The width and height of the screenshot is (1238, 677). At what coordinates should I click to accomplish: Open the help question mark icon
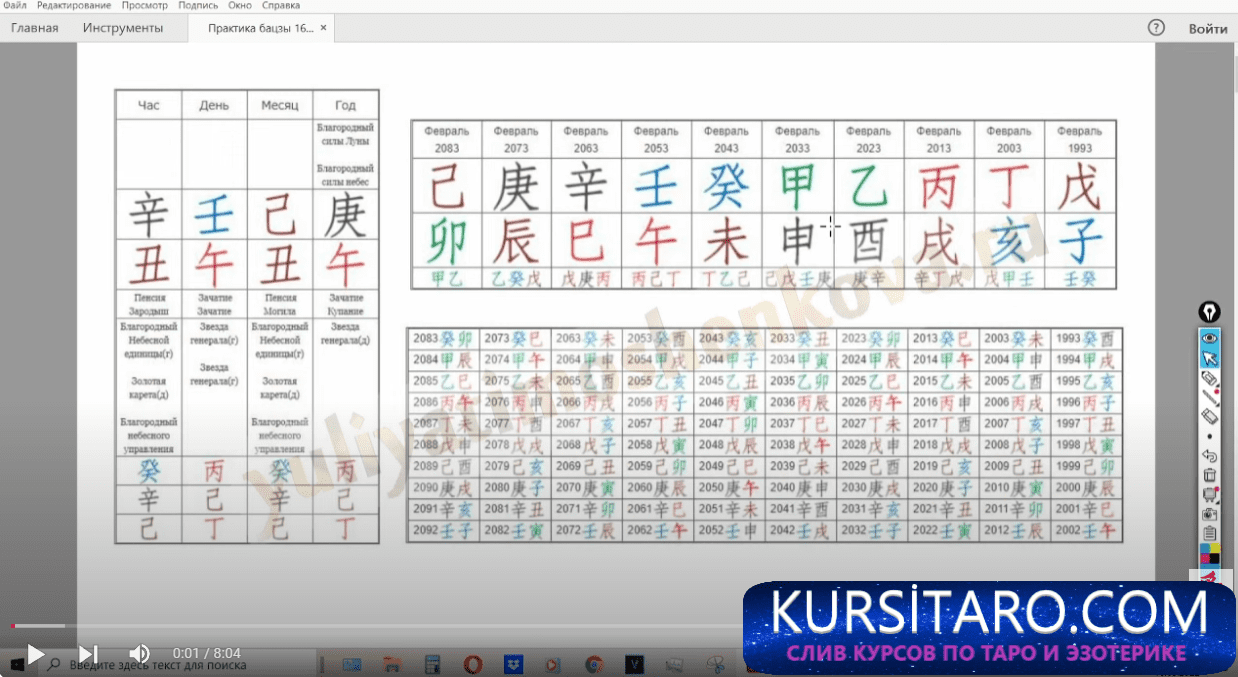click(x=1156, y=28)
